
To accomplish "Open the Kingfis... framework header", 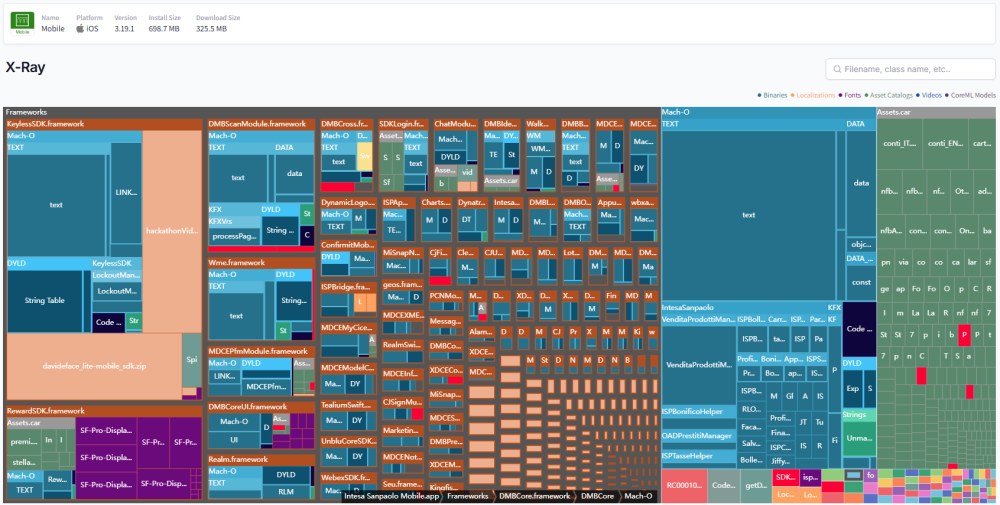I will 446,487.
